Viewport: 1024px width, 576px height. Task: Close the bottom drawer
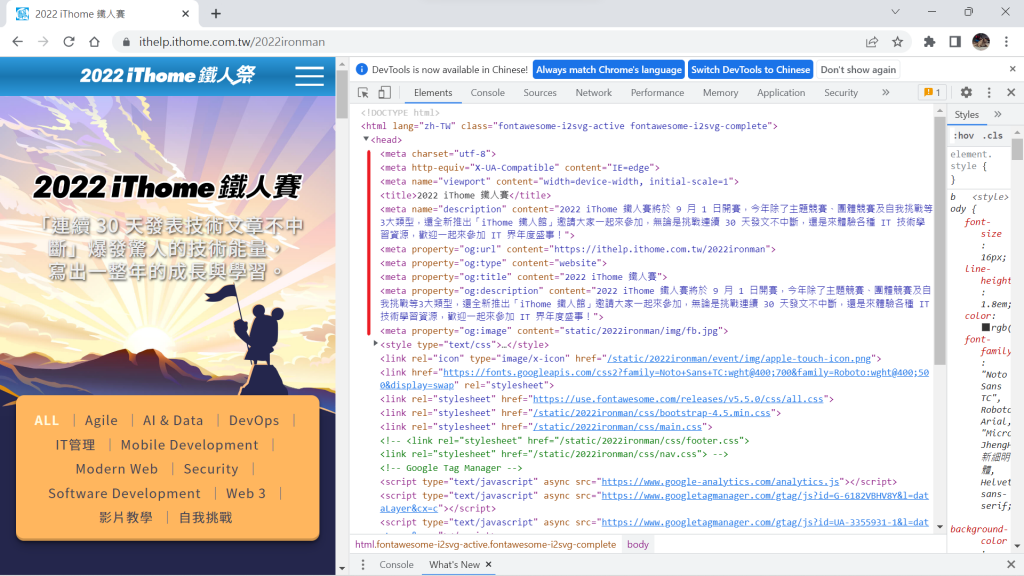click(x=1011, y=564)
